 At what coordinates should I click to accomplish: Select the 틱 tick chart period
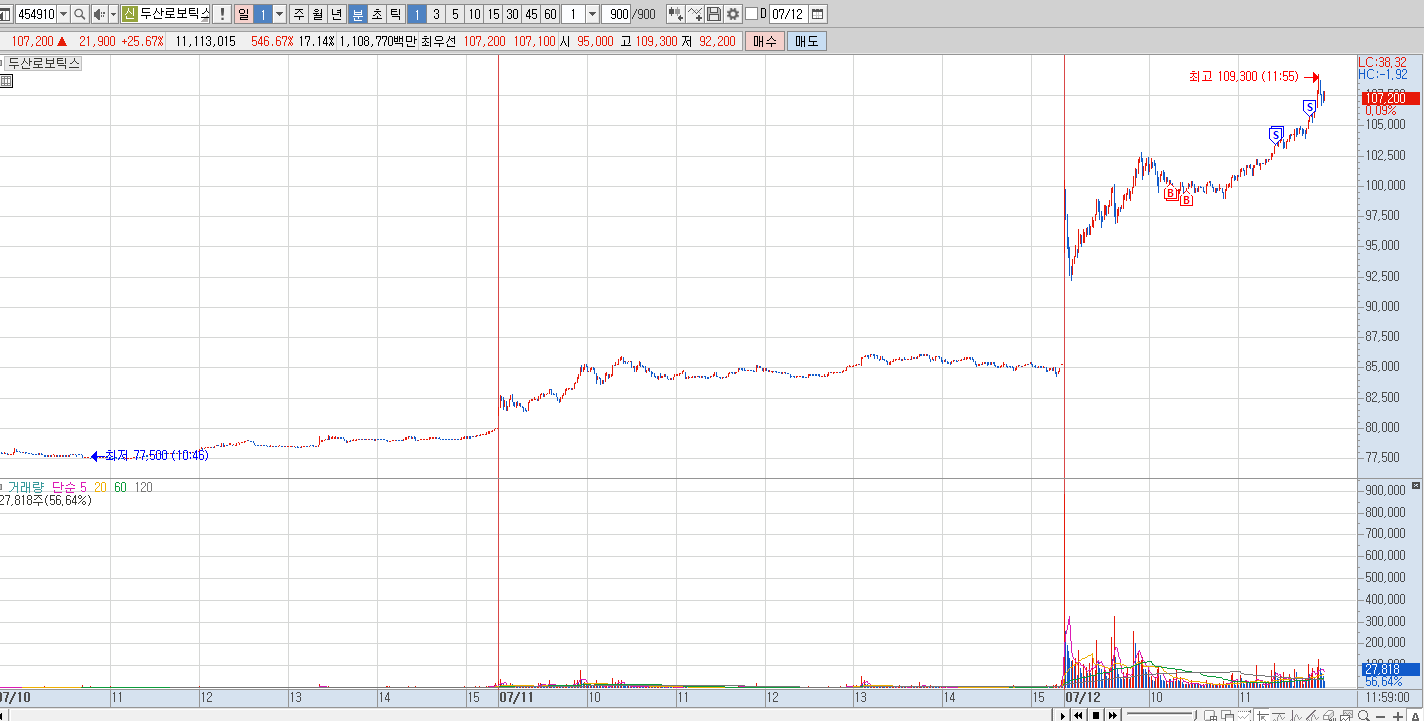tap(396, 14)
